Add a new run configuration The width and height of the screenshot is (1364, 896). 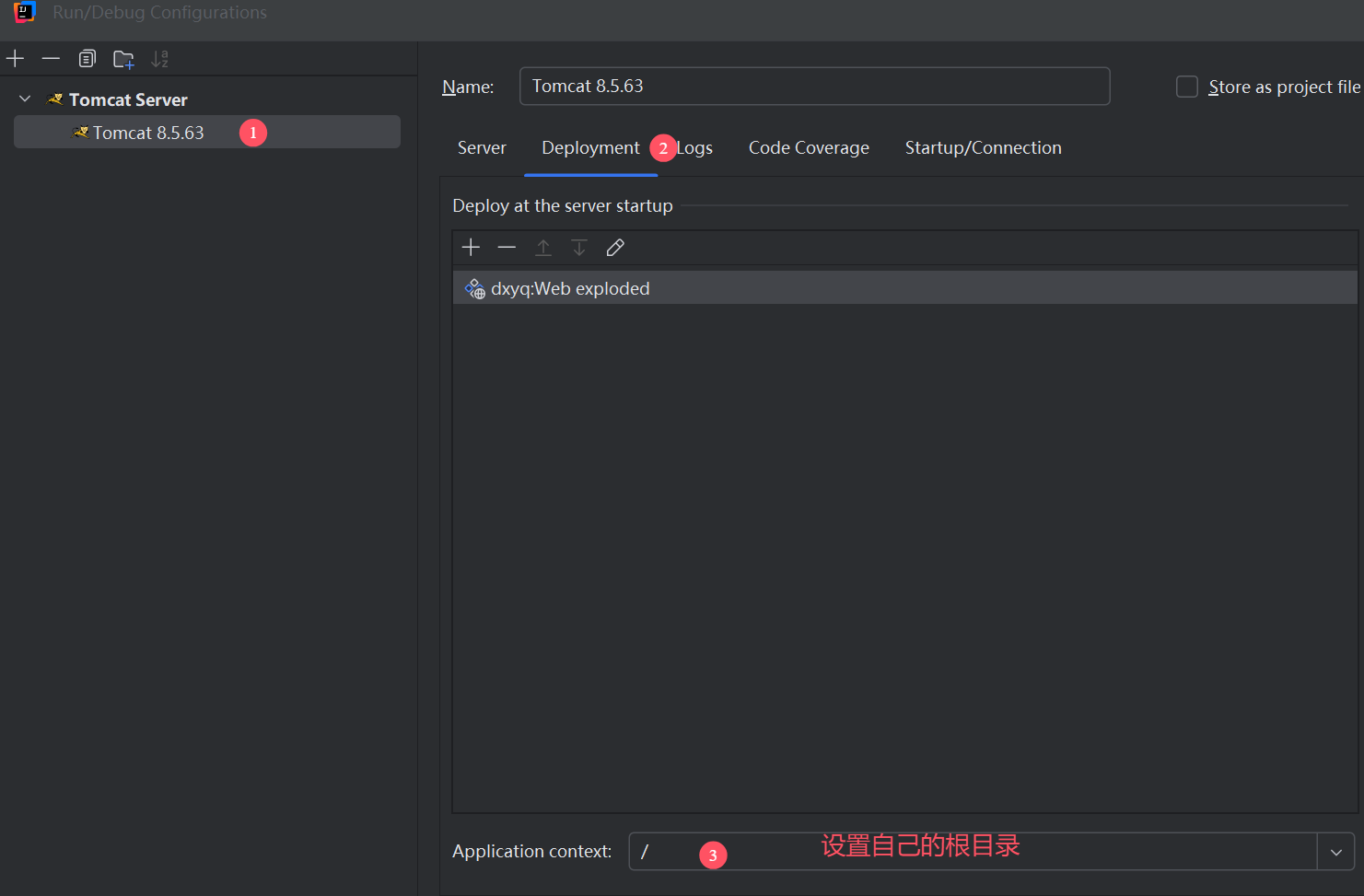[x=15, y=59]
